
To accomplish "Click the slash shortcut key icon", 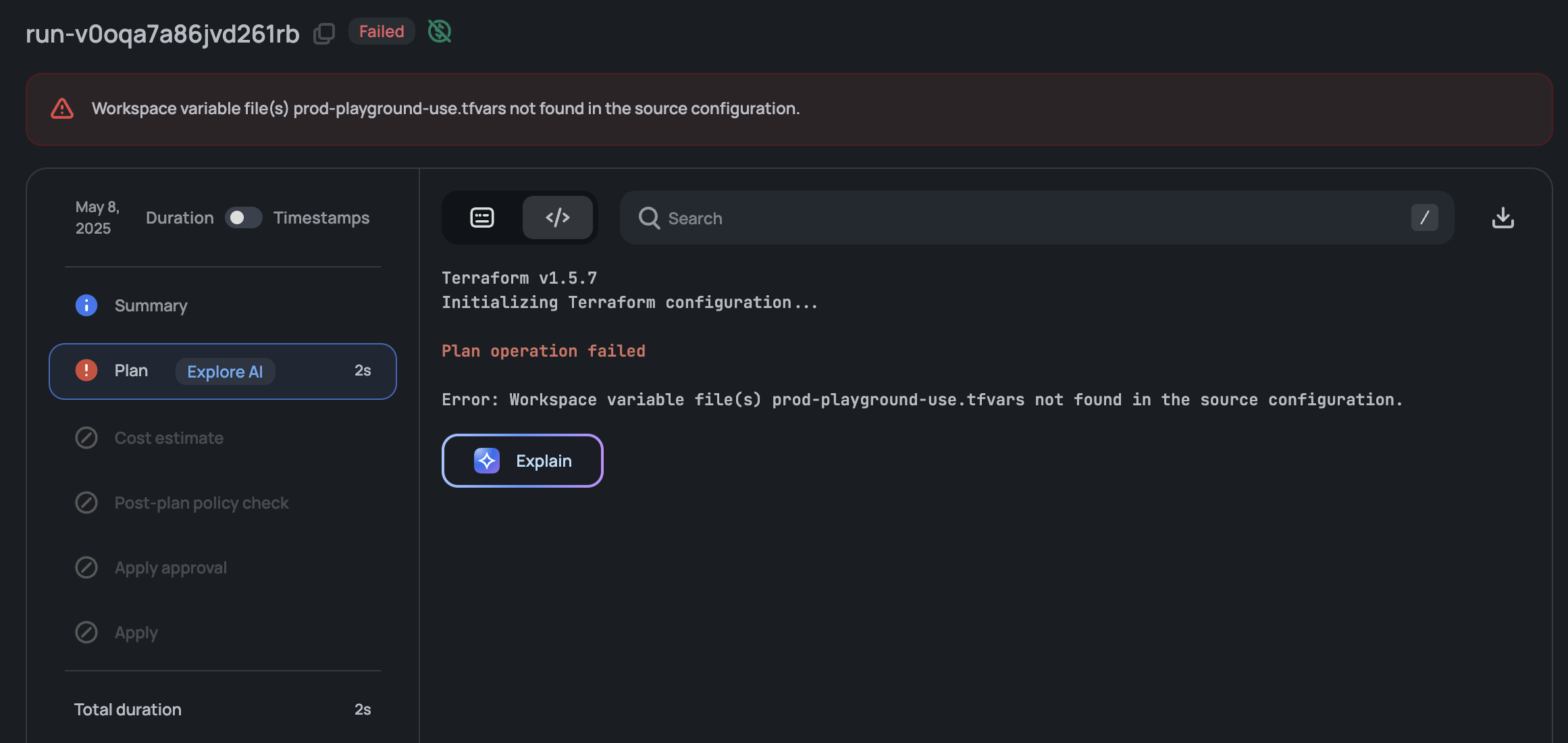I will (1424, 217).
